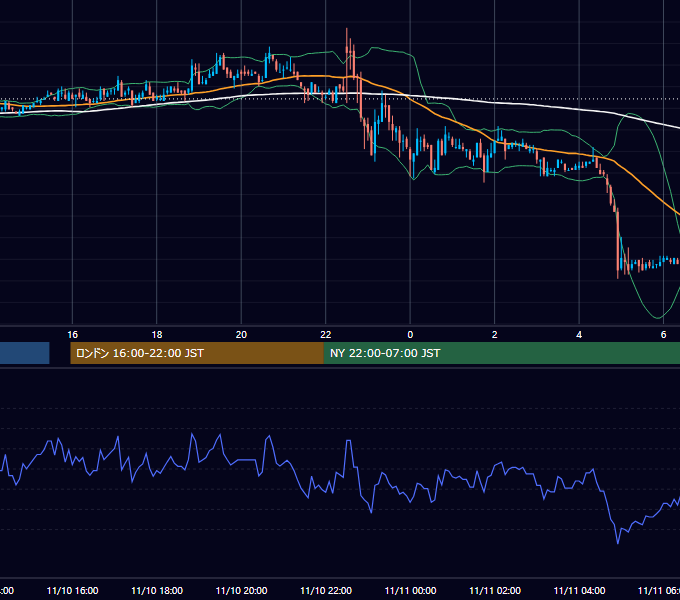Click the lower axis label 11/10 18:00
Screen dimensions: 680x600
157,590
